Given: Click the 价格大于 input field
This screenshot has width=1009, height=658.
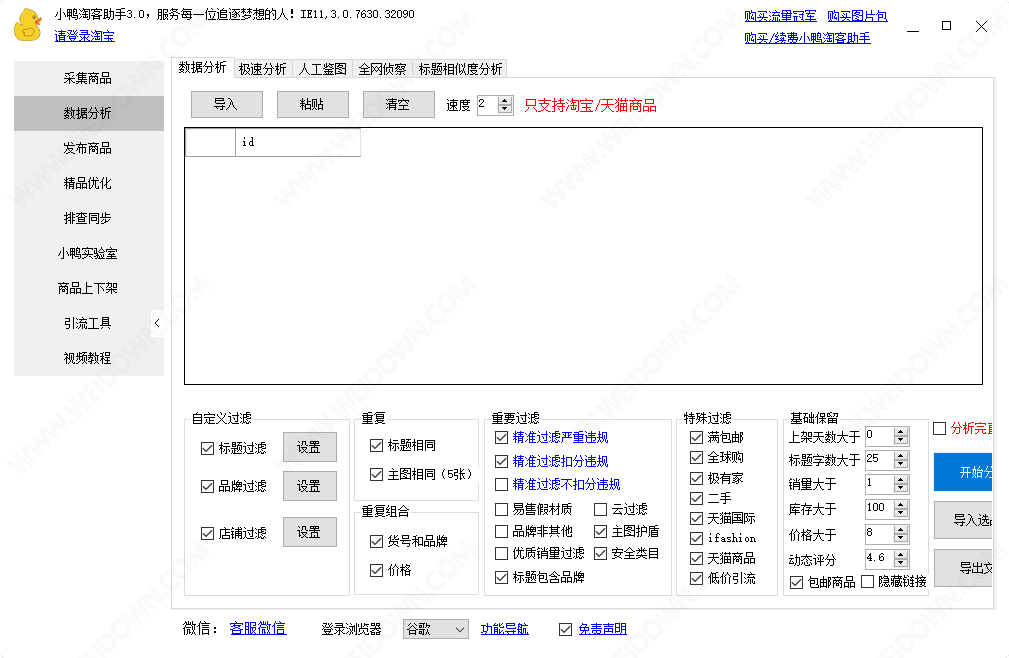Looking at the screenshot, I should 878,533.
